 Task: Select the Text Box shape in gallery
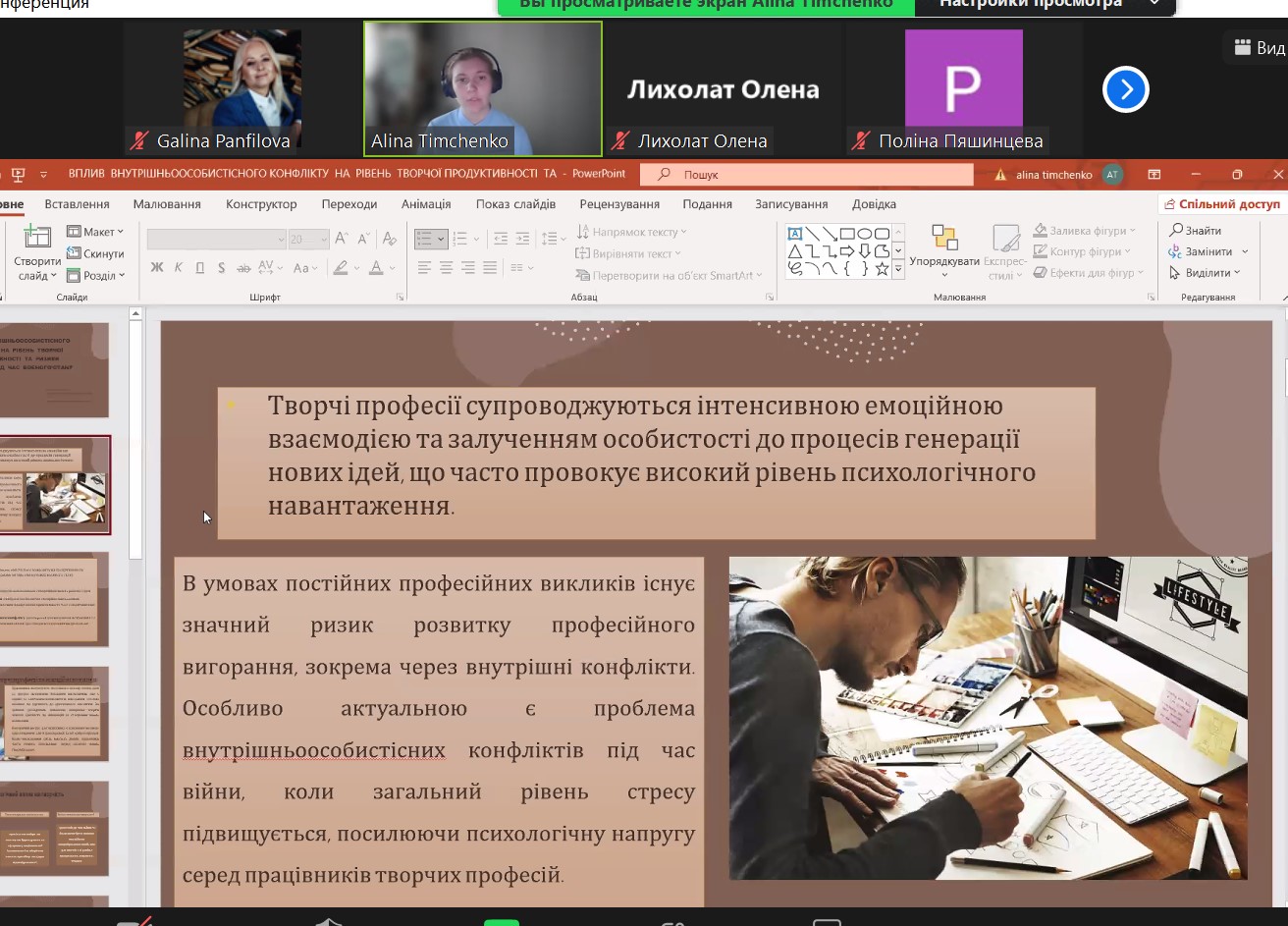point(795,234)
